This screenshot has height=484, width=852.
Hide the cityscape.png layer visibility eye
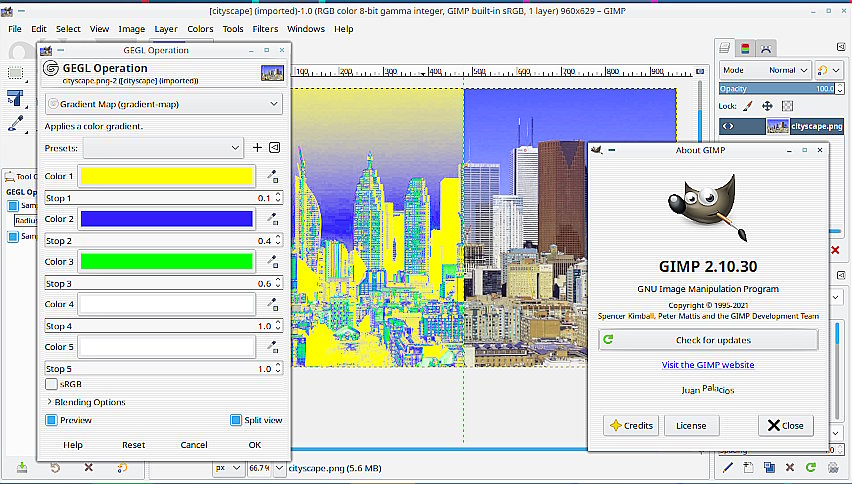(x=728, y=126)
